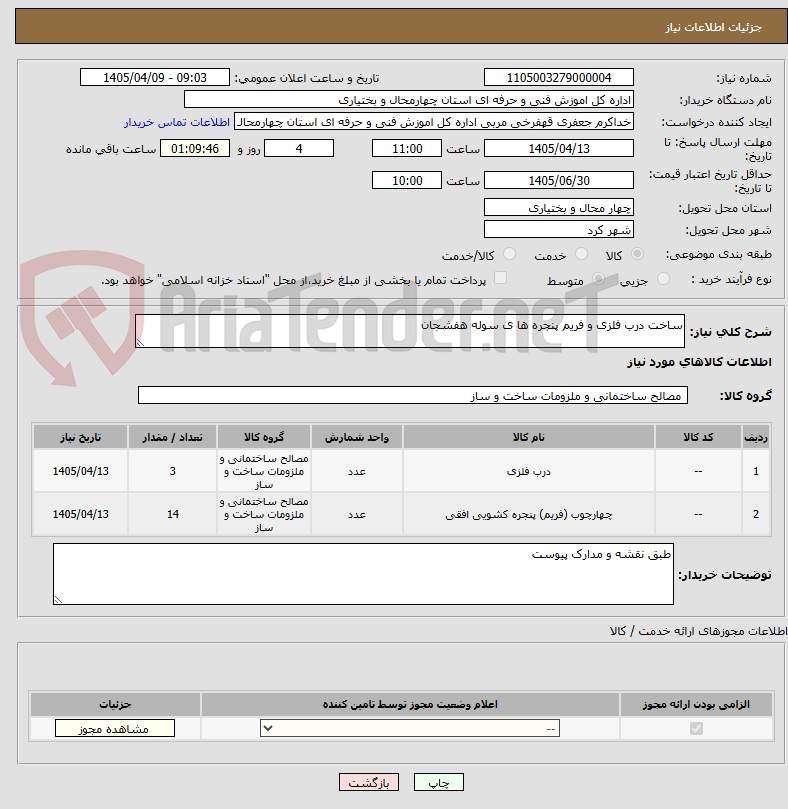The image size is (788, 809).
Task: Click the واحد شمارش column header
Action: (x=357, y=437)
